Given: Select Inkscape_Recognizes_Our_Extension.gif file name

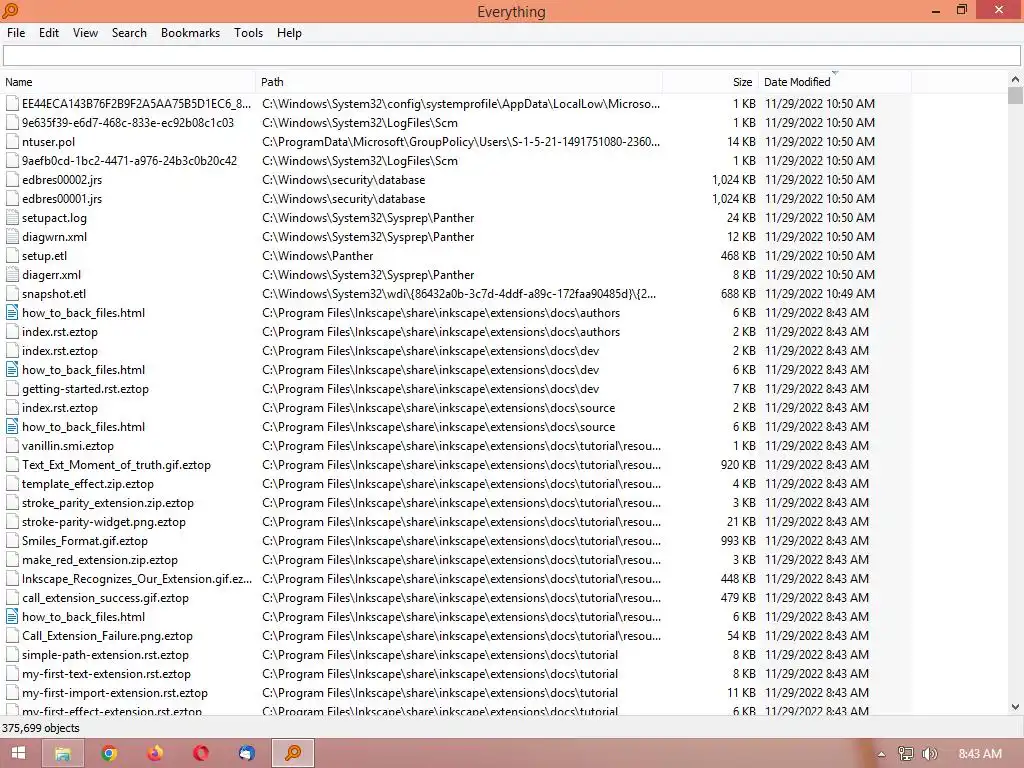Looking at the screenshot, I should pyautogui.click(x=136, y=579).
